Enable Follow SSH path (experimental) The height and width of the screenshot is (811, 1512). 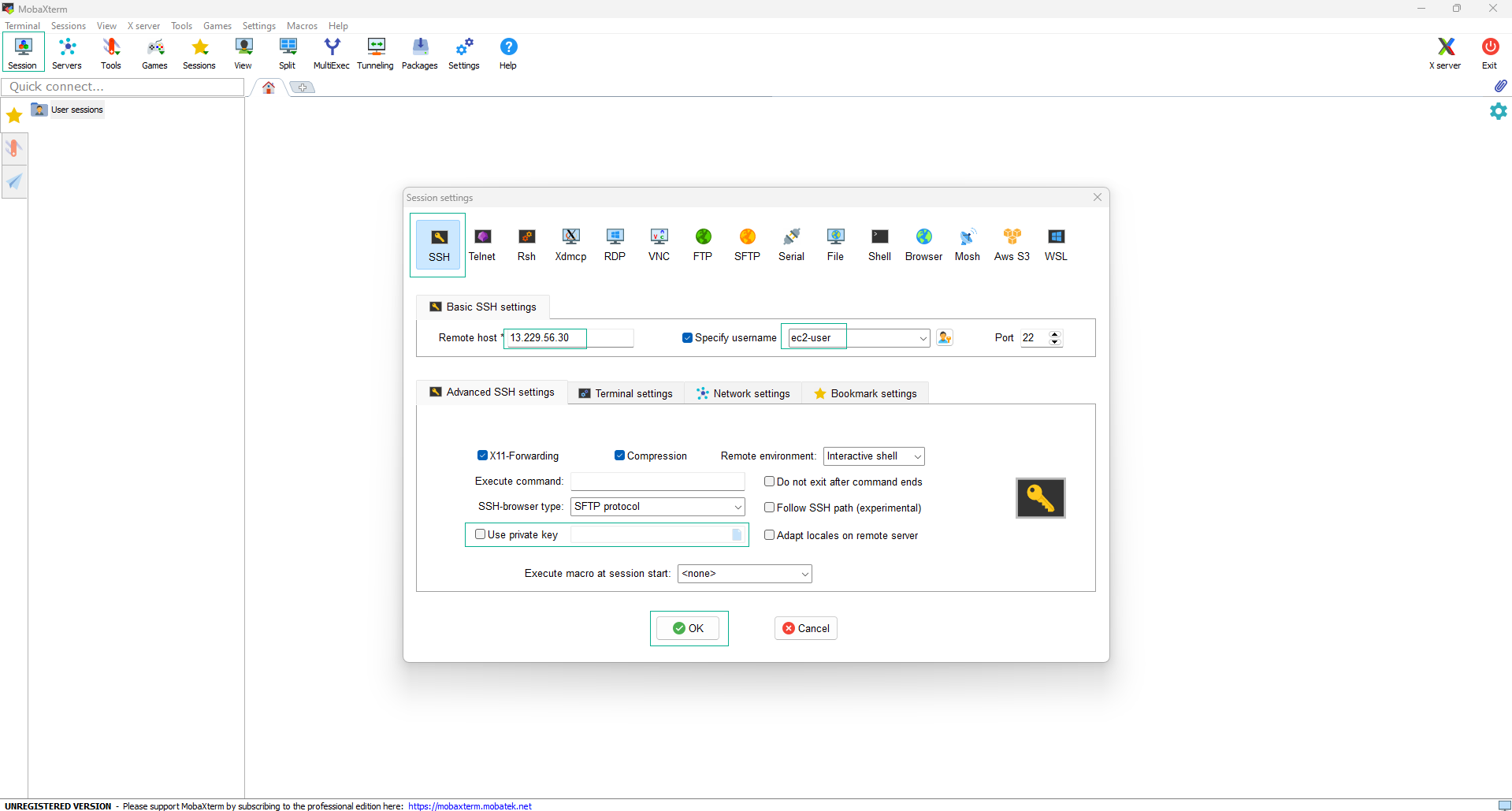click(769, 508)
